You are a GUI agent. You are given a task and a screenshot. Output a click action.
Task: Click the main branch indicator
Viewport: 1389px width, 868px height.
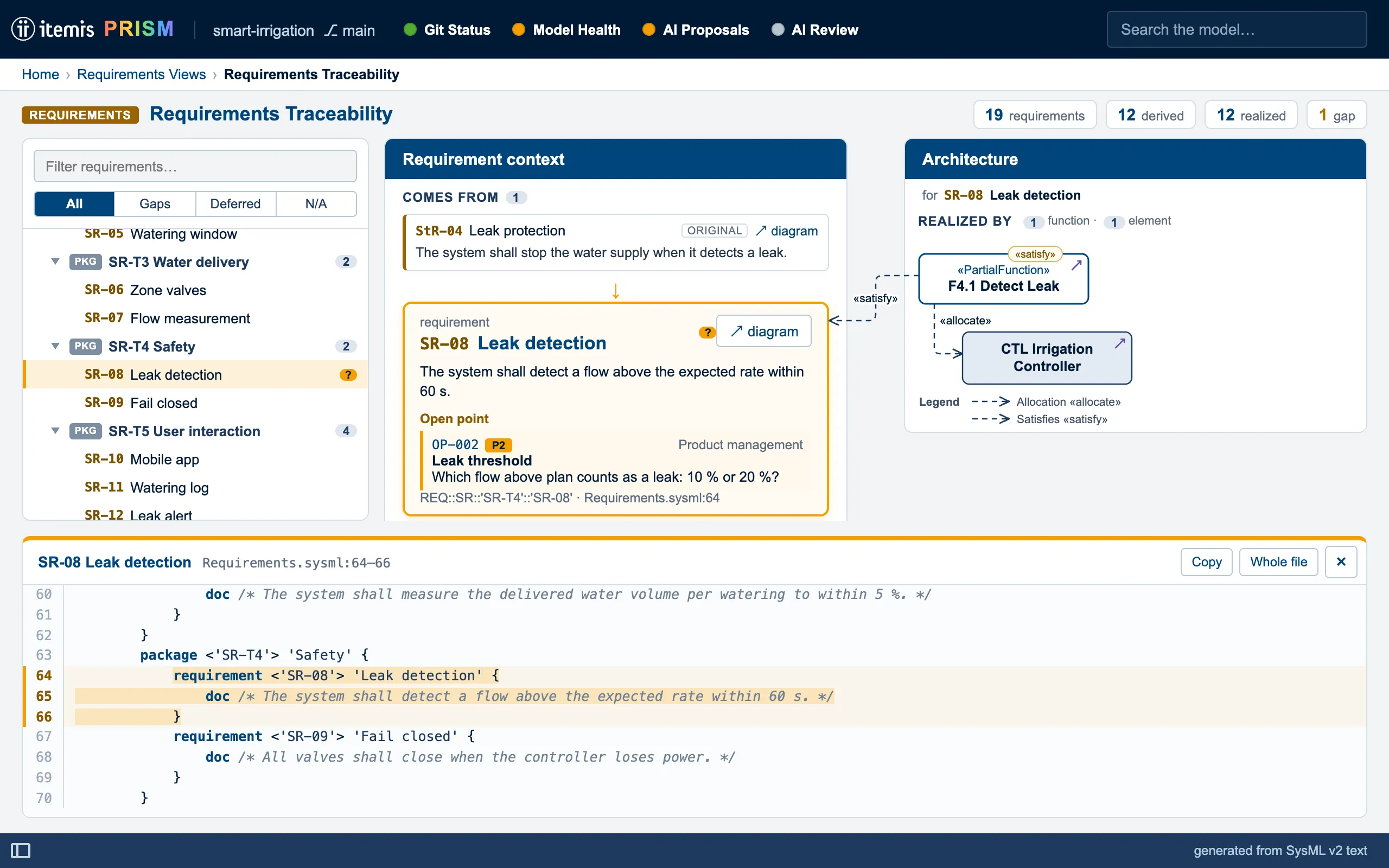click(349, 30)
